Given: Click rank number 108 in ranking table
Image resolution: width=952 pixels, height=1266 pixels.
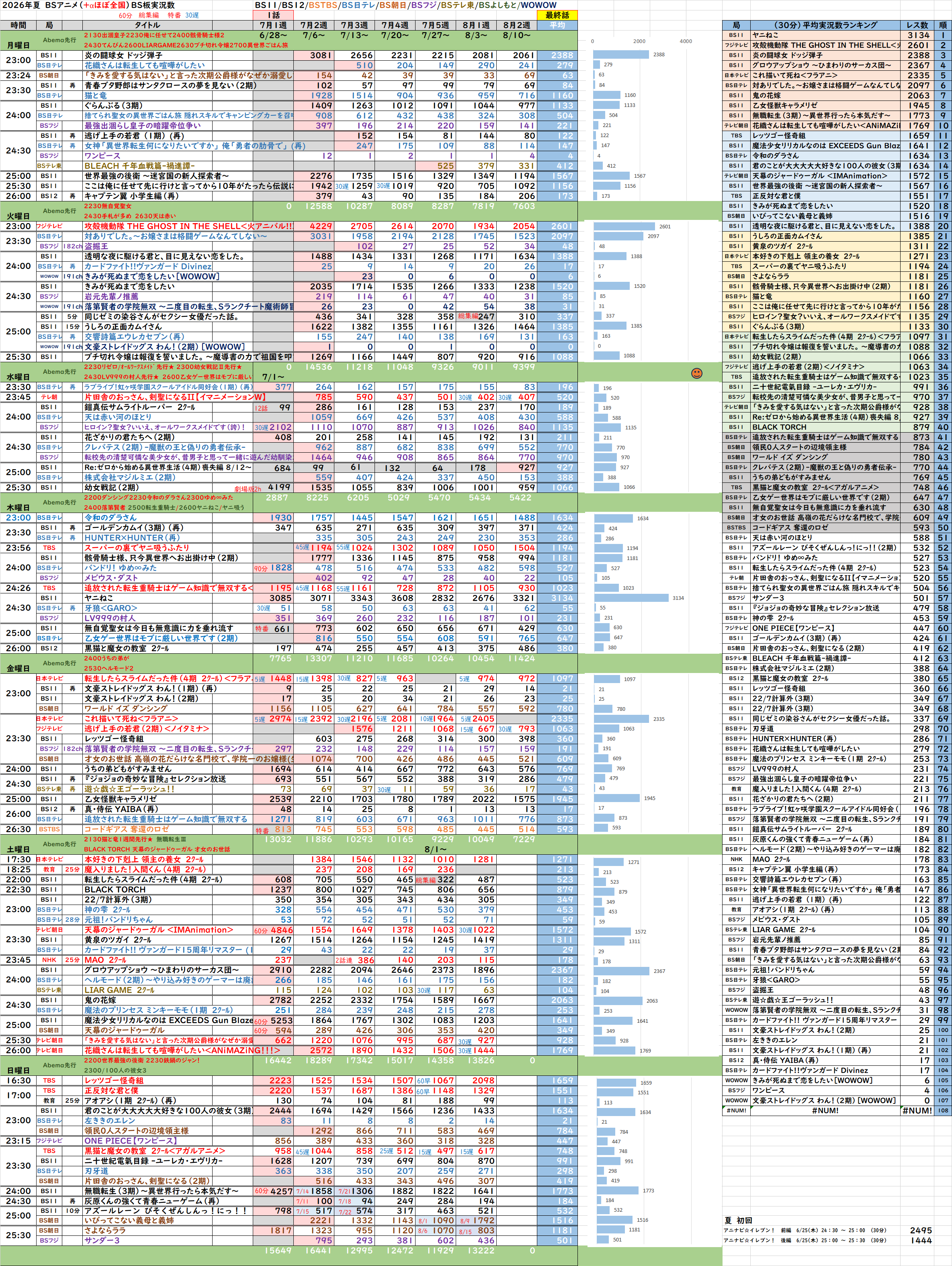Looking at the screenshot, I should 943,1110.
